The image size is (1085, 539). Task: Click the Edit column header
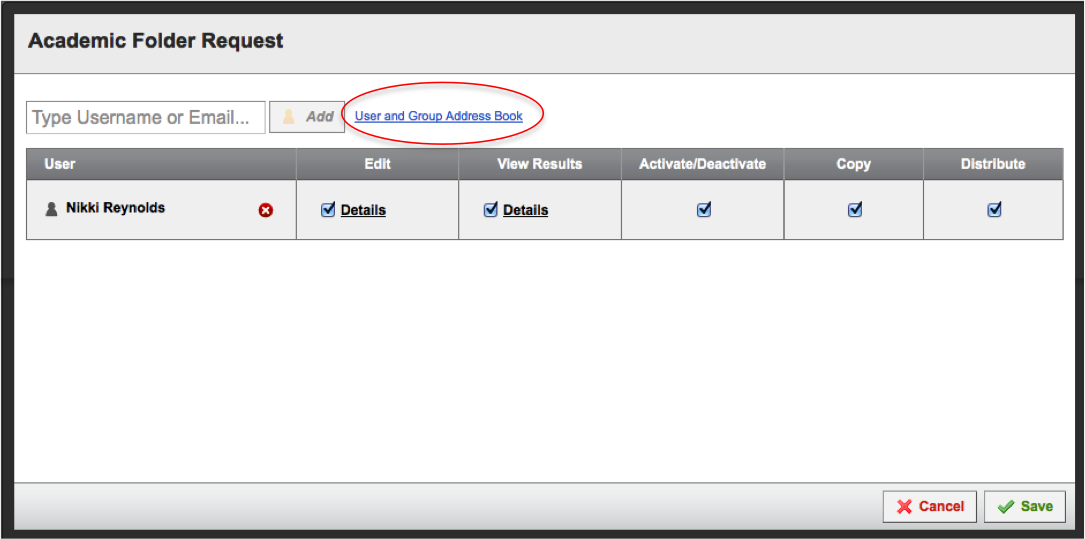[x=377, y=164]
